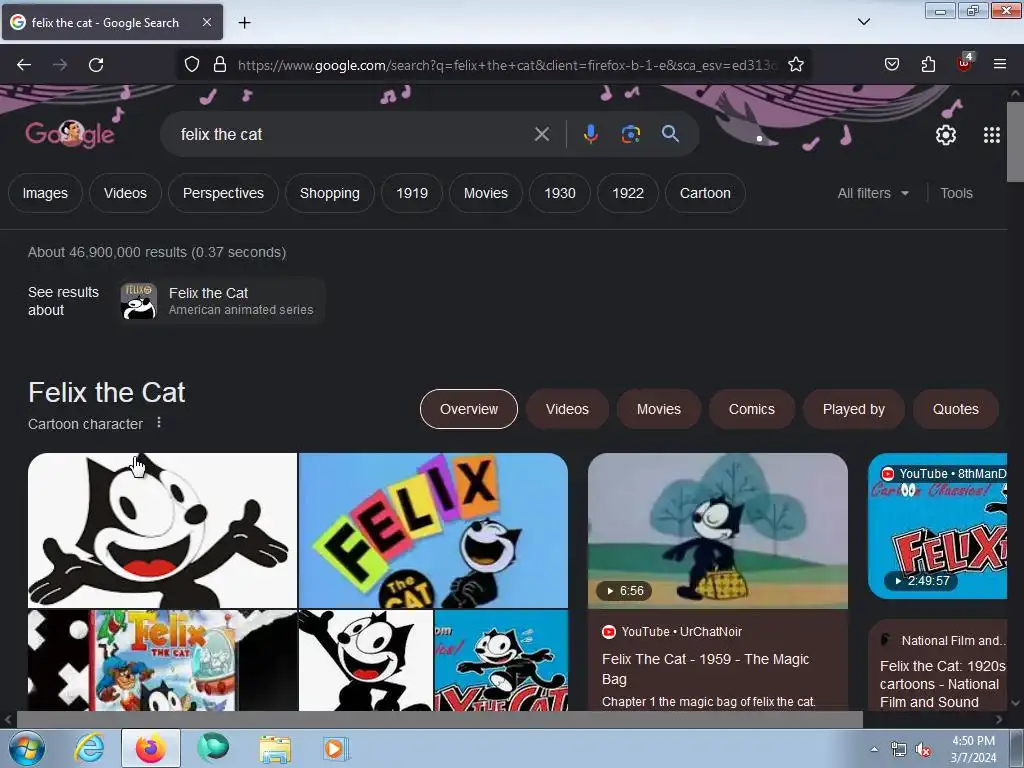Open Google quick settings gear

(x=946, y=135)
